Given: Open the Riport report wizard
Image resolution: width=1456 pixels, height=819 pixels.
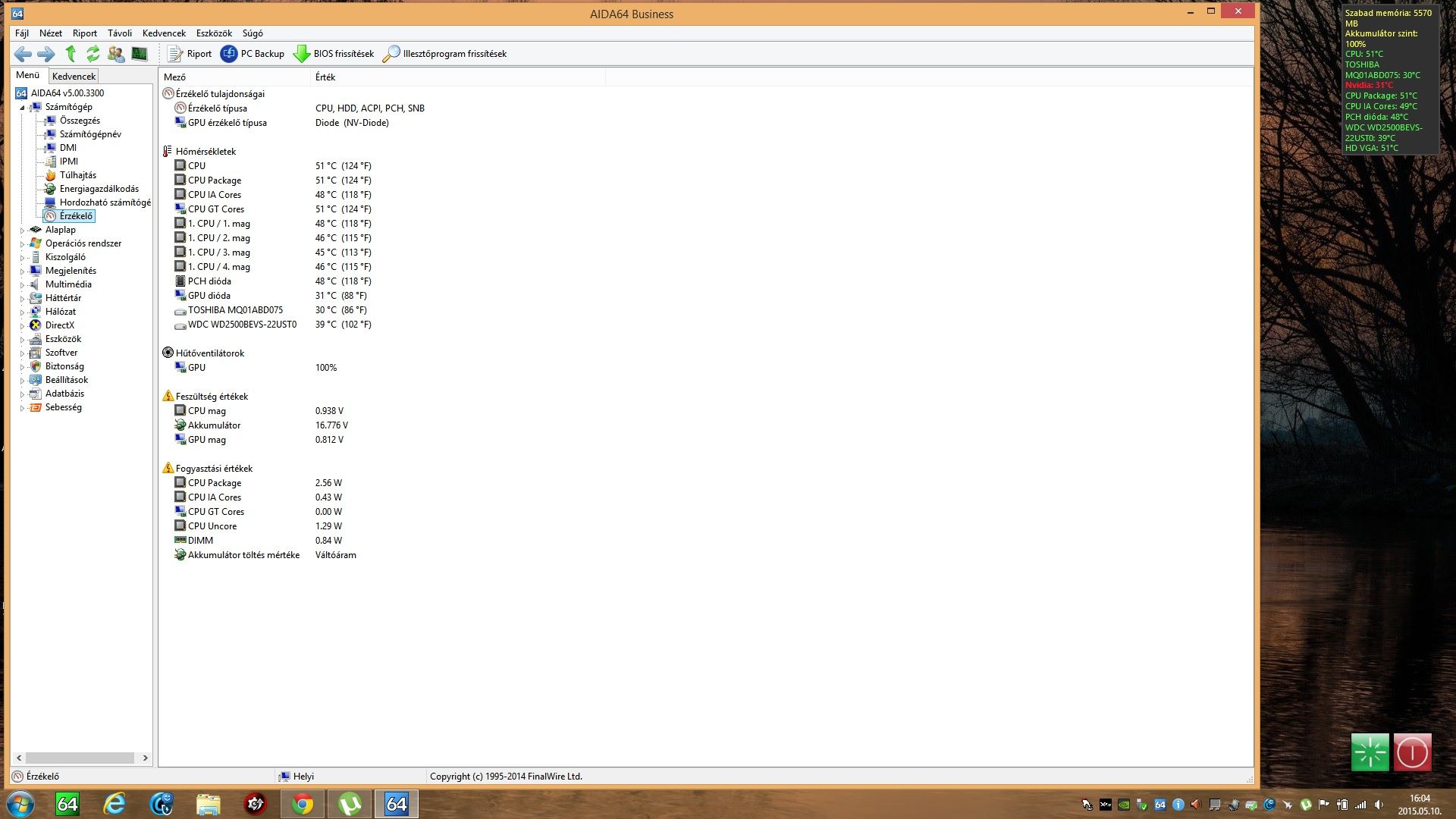Looking at the screenshot, I should [190, 54].
